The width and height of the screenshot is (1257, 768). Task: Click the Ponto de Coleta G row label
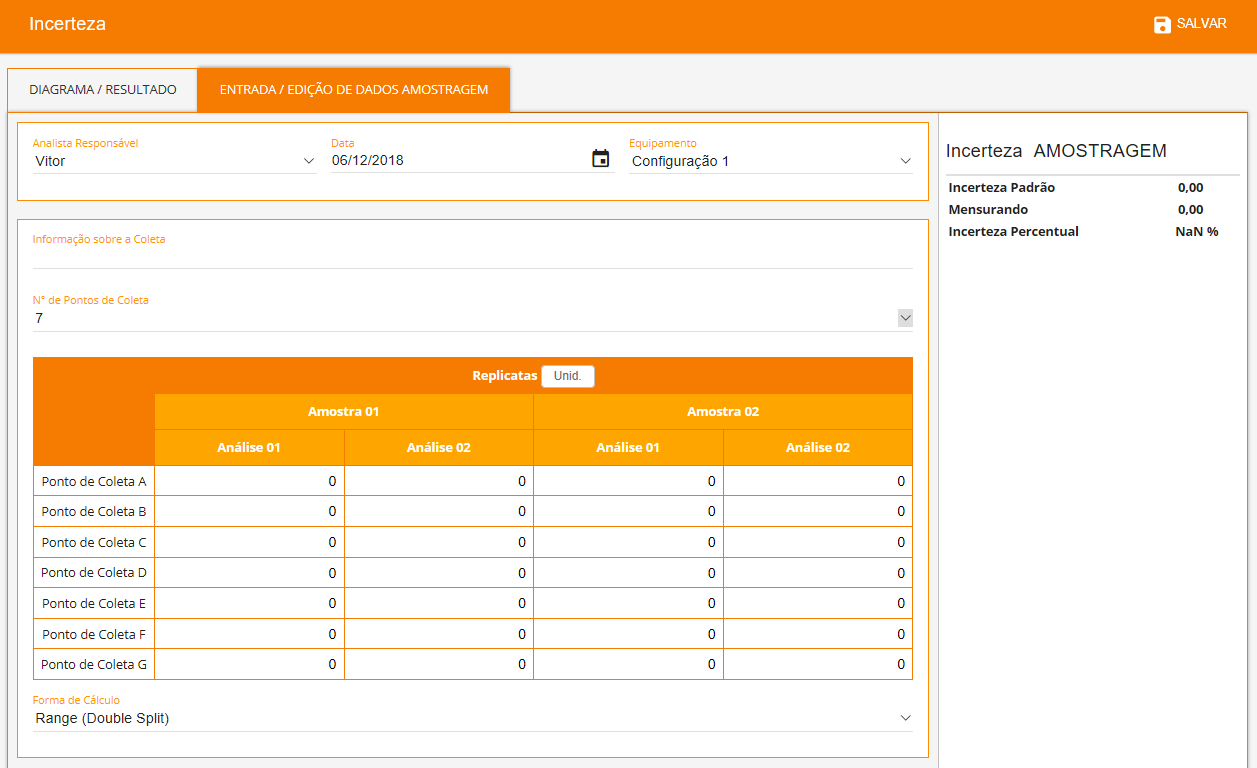click(94, 664)
